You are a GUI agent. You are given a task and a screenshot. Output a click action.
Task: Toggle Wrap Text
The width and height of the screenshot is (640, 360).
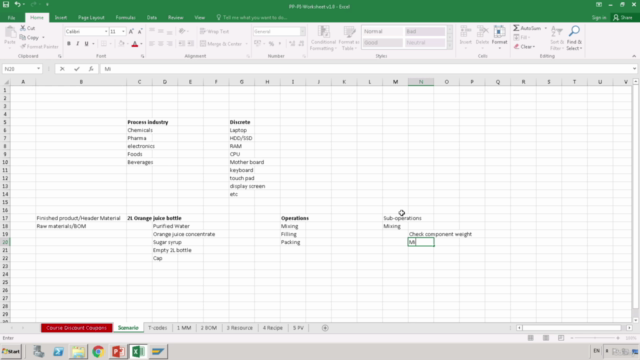pos(214,31)
